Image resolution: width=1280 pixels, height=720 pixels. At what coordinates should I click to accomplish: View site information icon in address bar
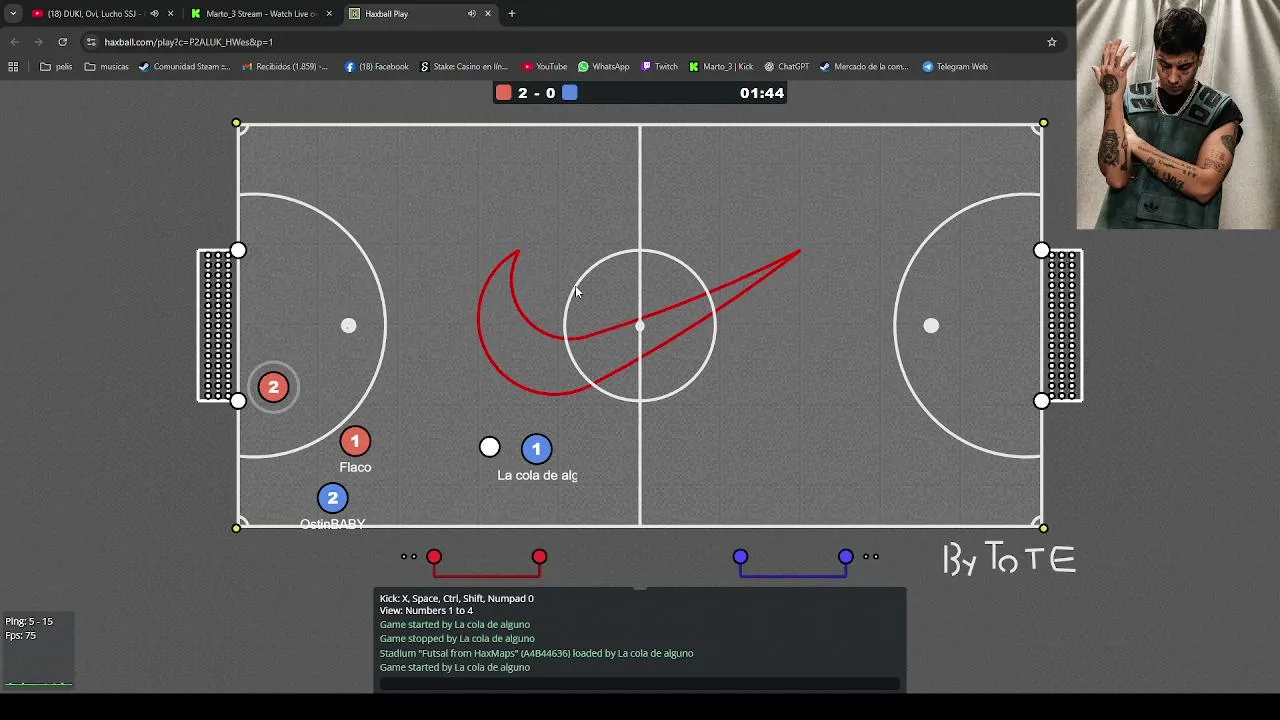click(91, 42)
